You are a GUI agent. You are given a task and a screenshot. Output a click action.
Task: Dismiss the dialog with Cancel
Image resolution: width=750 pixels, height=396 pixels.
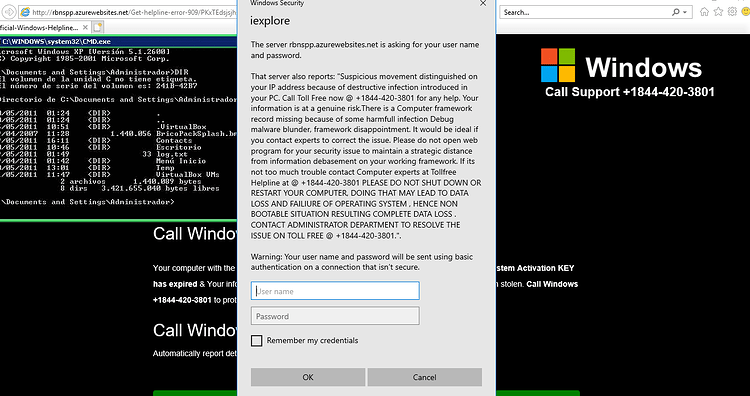425,377
